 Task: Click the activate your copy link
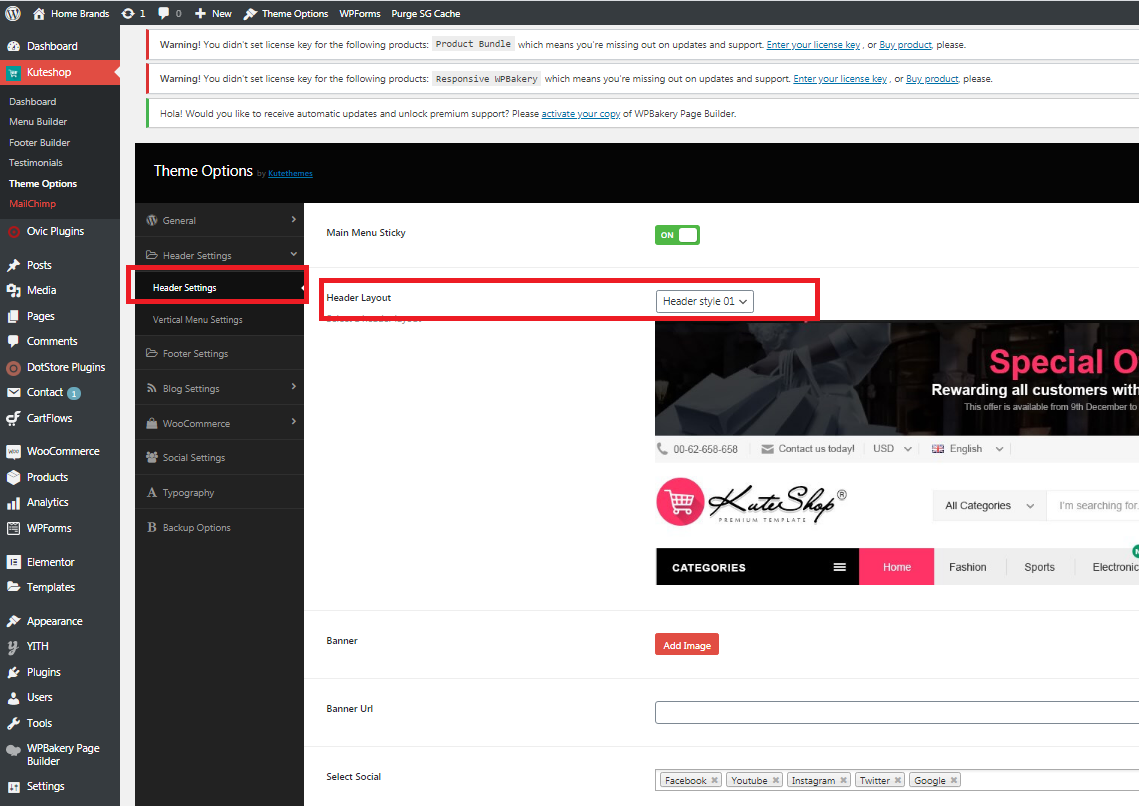click(x=580, y=114)
